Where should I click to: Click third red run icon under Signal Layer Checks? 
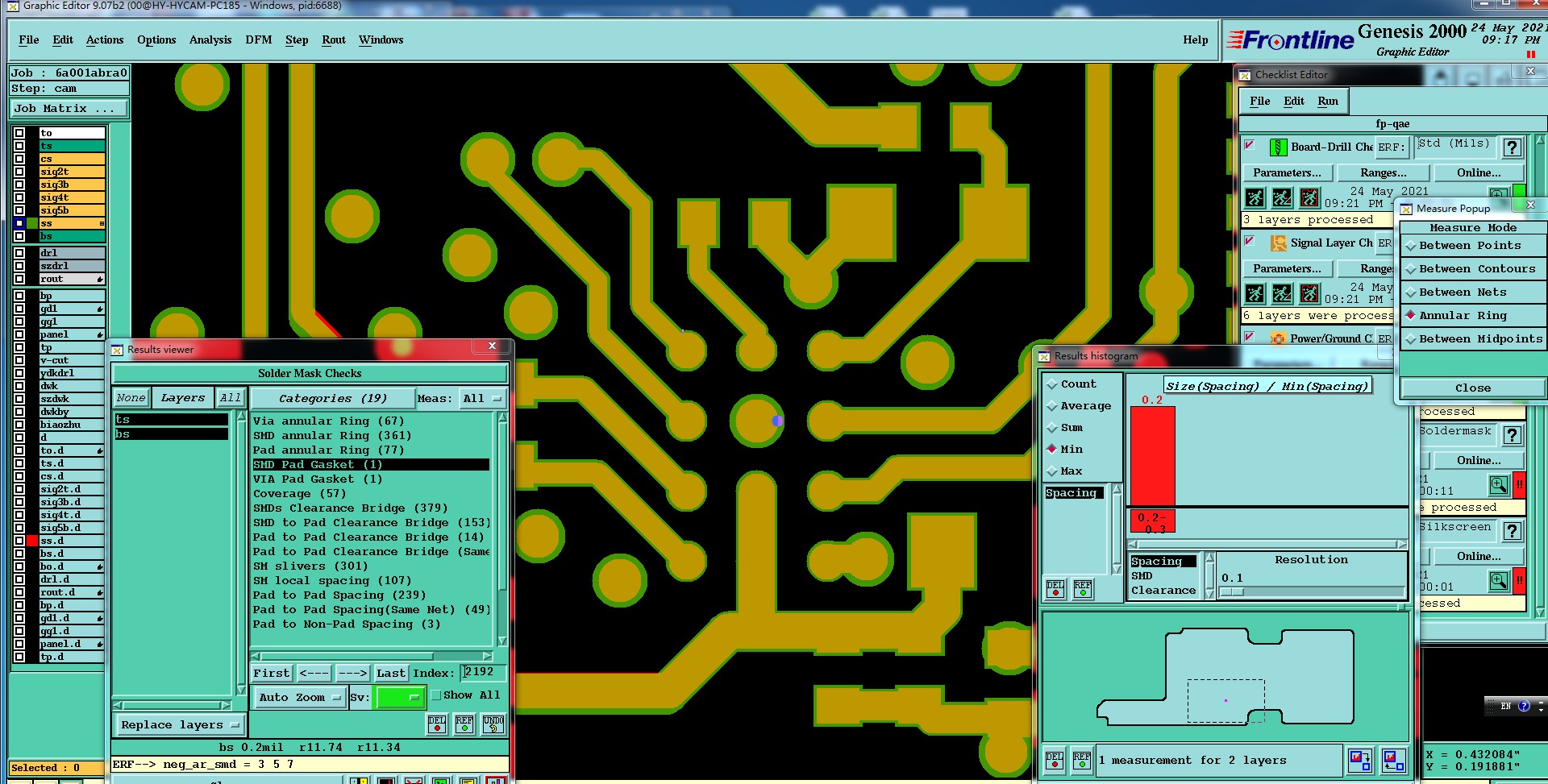1309,293
